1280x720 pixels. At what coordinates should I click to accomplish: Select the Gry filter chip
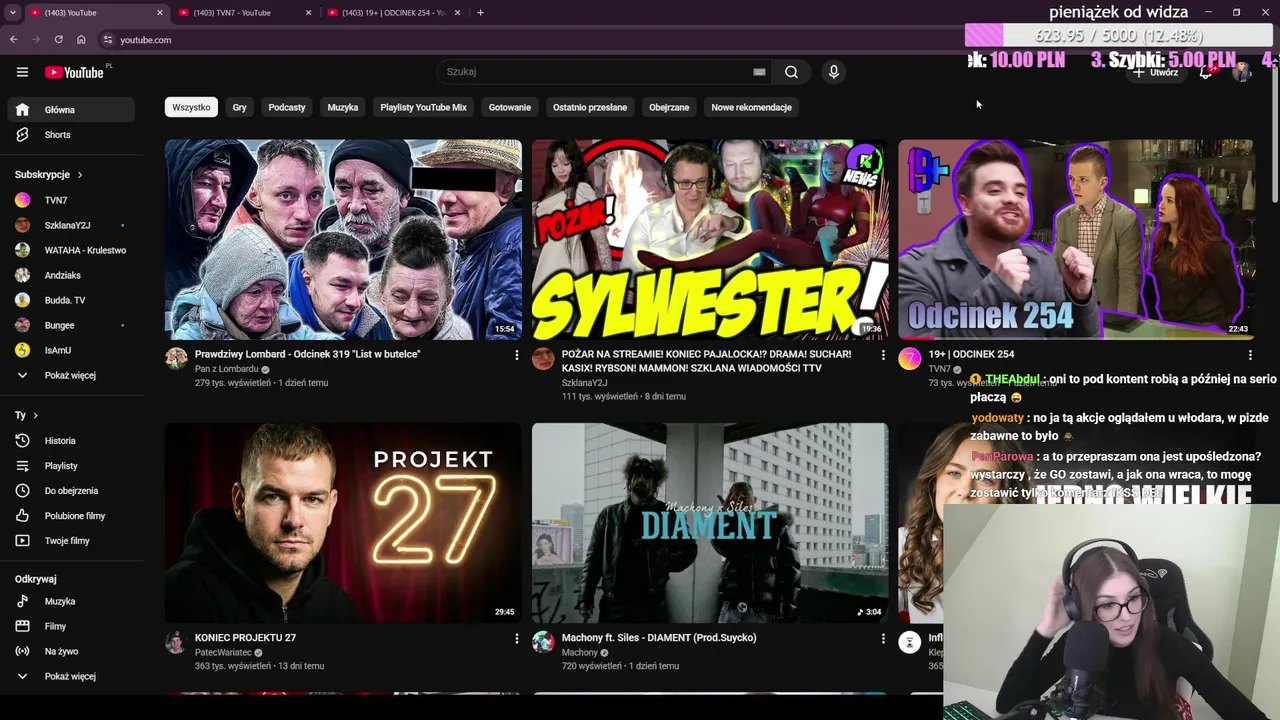click(239, 107)
